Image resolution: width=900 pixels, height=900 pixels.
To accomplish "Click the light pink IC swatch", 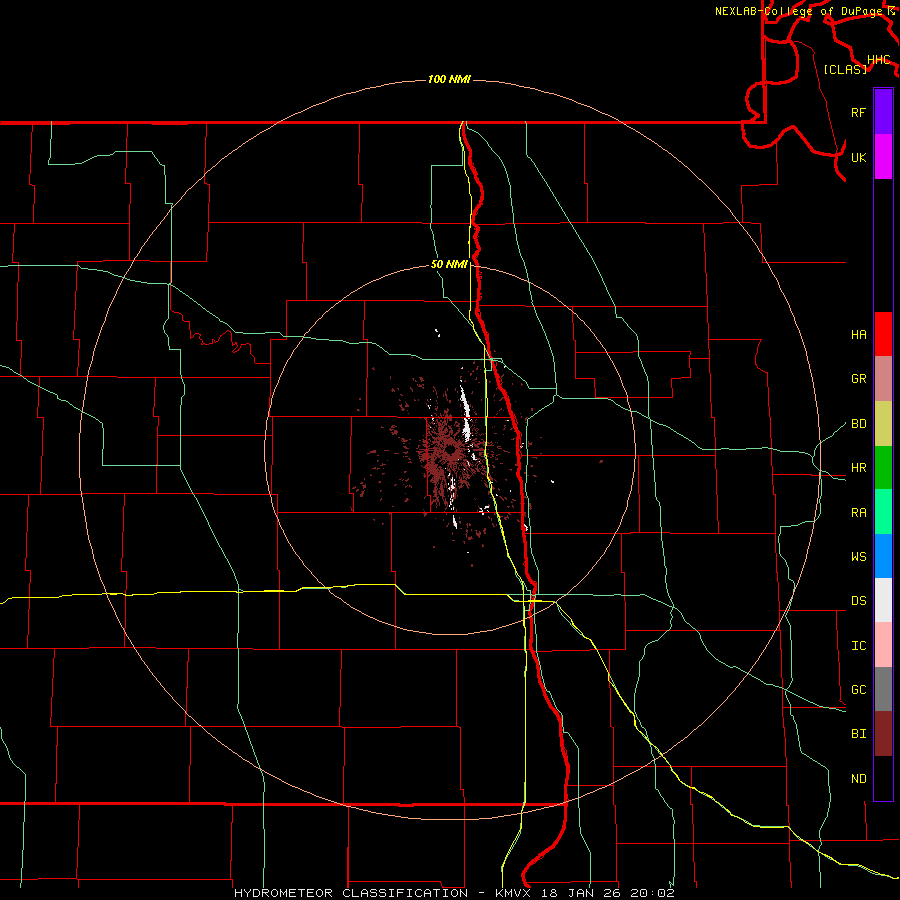I will point(883,645).
